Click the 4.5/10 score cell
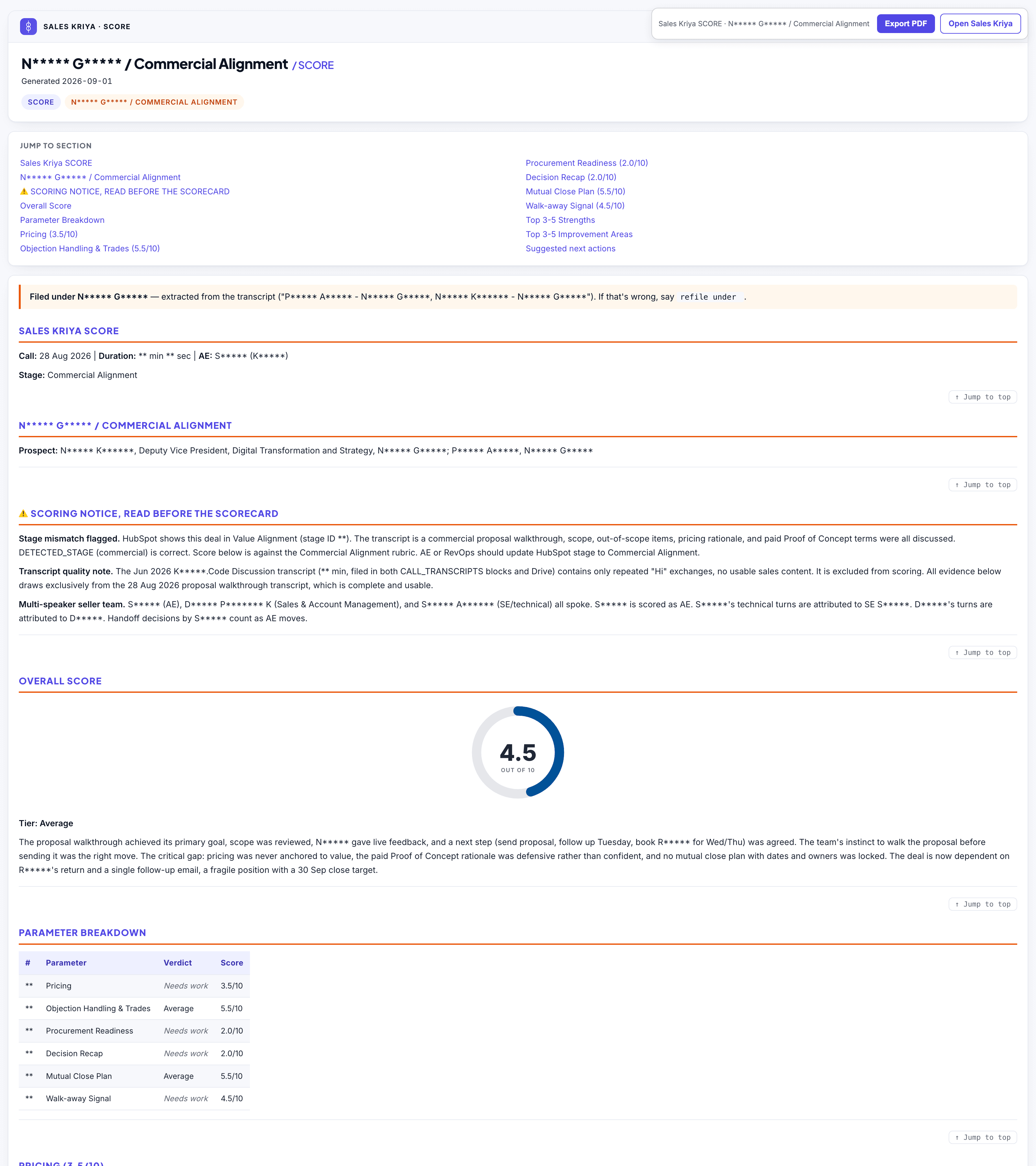The width and height of the screenshot is (1036, 1166). coord(231,1099)
